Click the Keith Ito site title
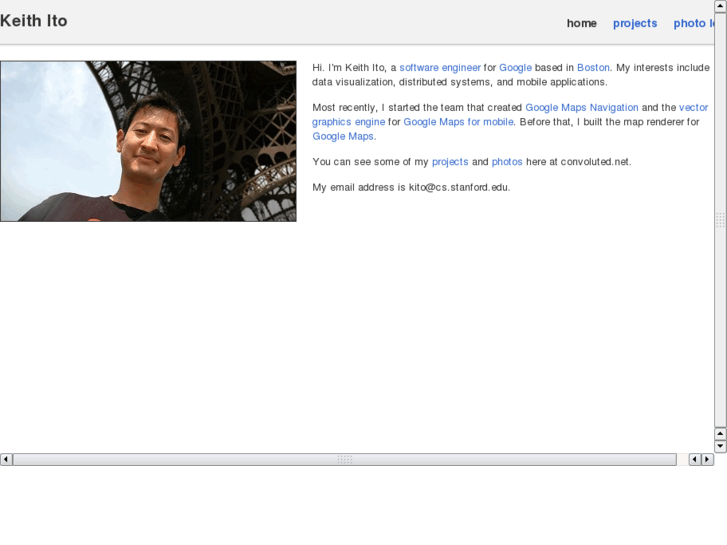Screen dimensions: 727x545 (x=34, y=21)
